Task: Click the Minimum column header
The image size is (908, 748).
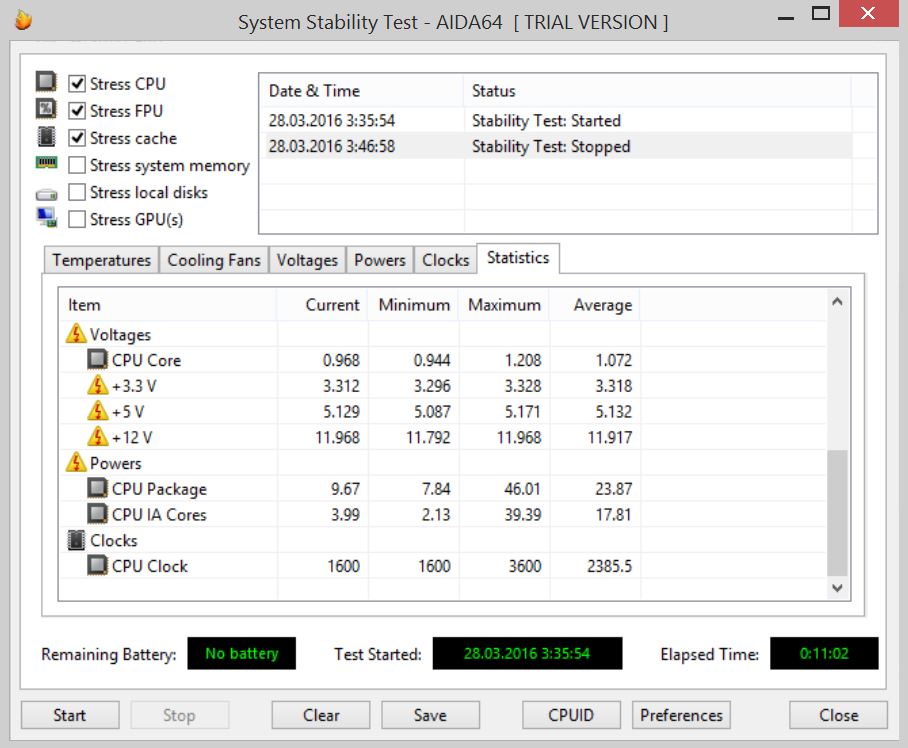Action: [413, 305]
